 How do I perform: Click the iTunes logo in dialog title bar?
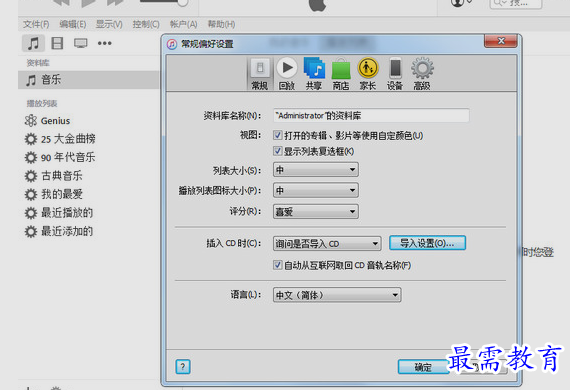[x=172, y=44]
